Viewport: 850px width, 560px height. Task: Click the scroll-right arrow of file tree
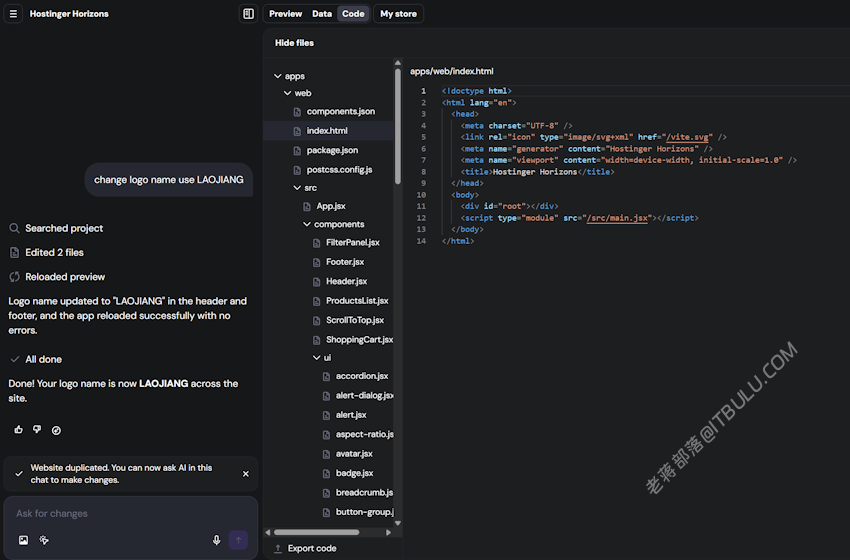click(x=388, y=532)
